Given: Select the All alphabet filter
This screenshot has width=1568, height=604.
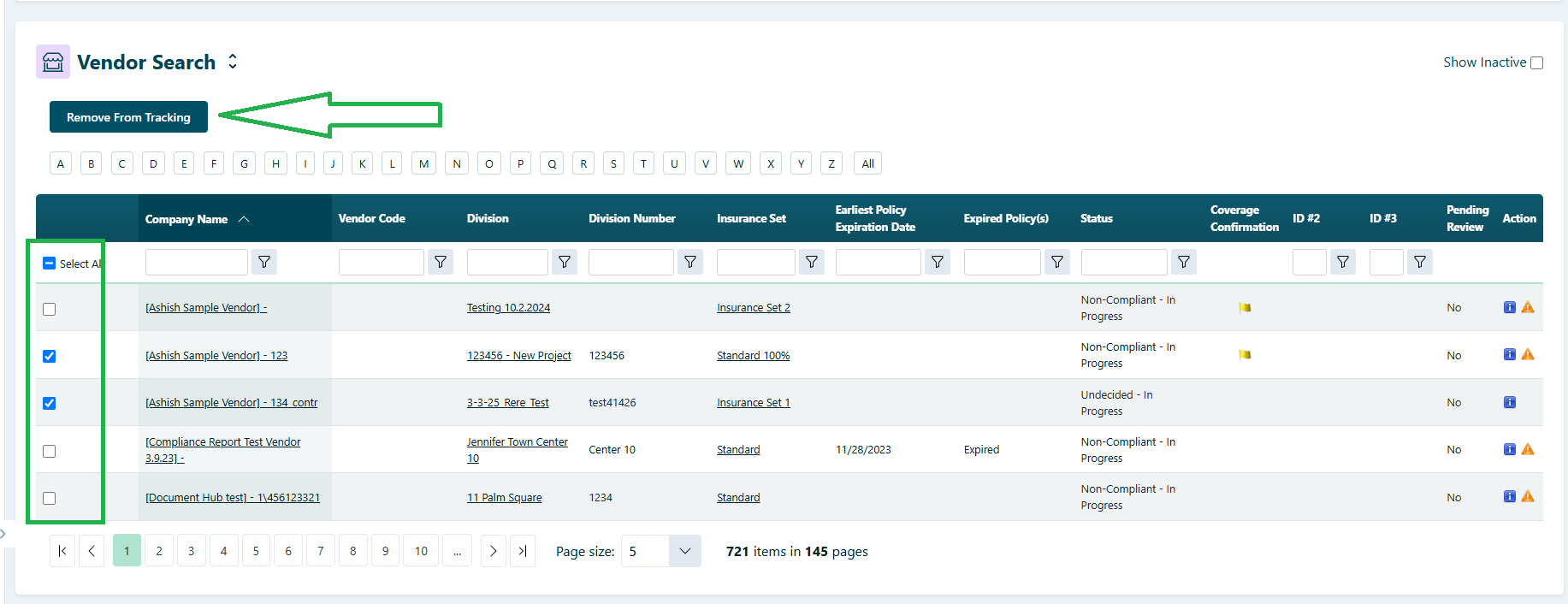Looking at the screenshot, I should pos(867,163).
